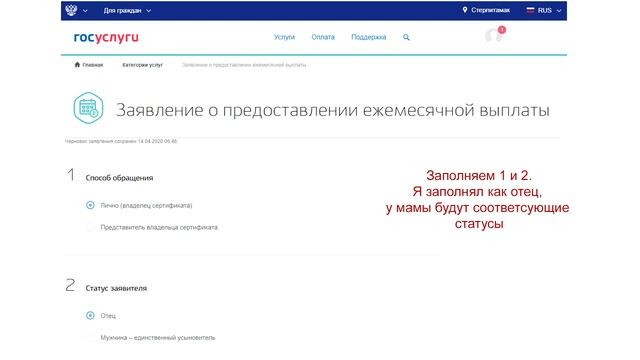Select 'Представитель владельца сертификата' radio

click(x=90, y=227)
